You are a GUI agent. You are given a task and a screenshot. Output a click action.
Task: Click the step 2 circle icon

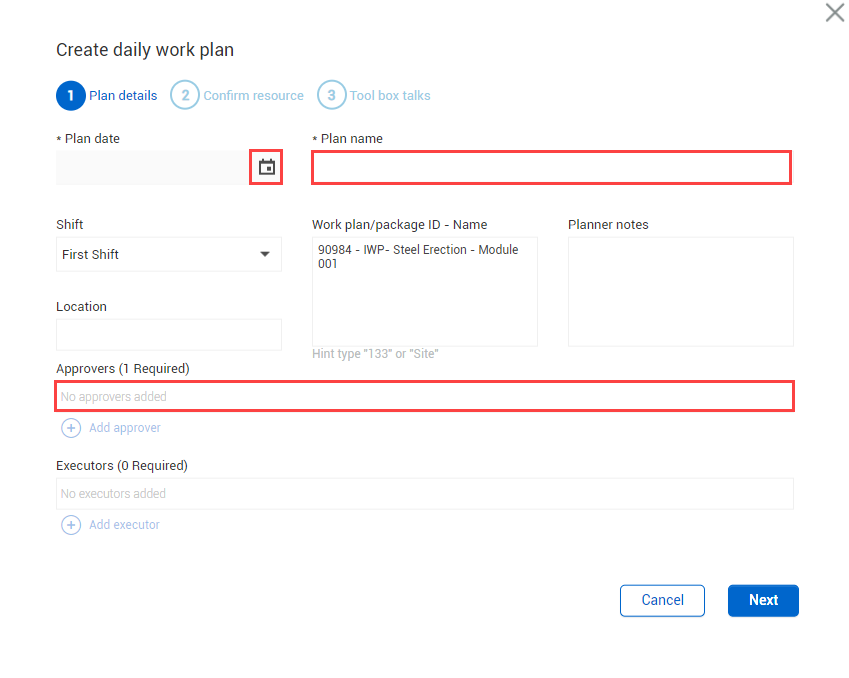pyautogui.click(x=185, y=96)
